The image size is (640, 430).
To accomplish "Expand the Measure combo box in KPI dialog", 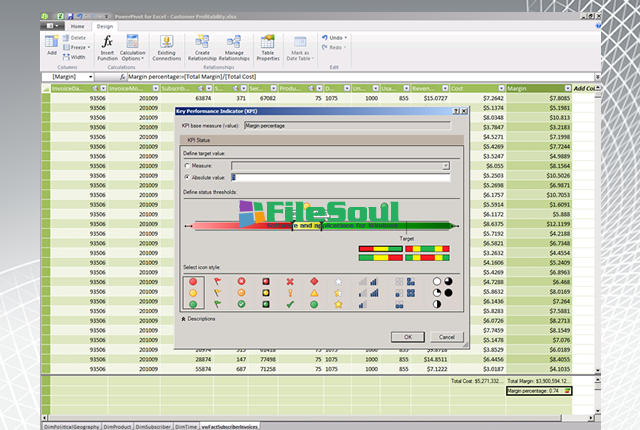I will (445, 166).
